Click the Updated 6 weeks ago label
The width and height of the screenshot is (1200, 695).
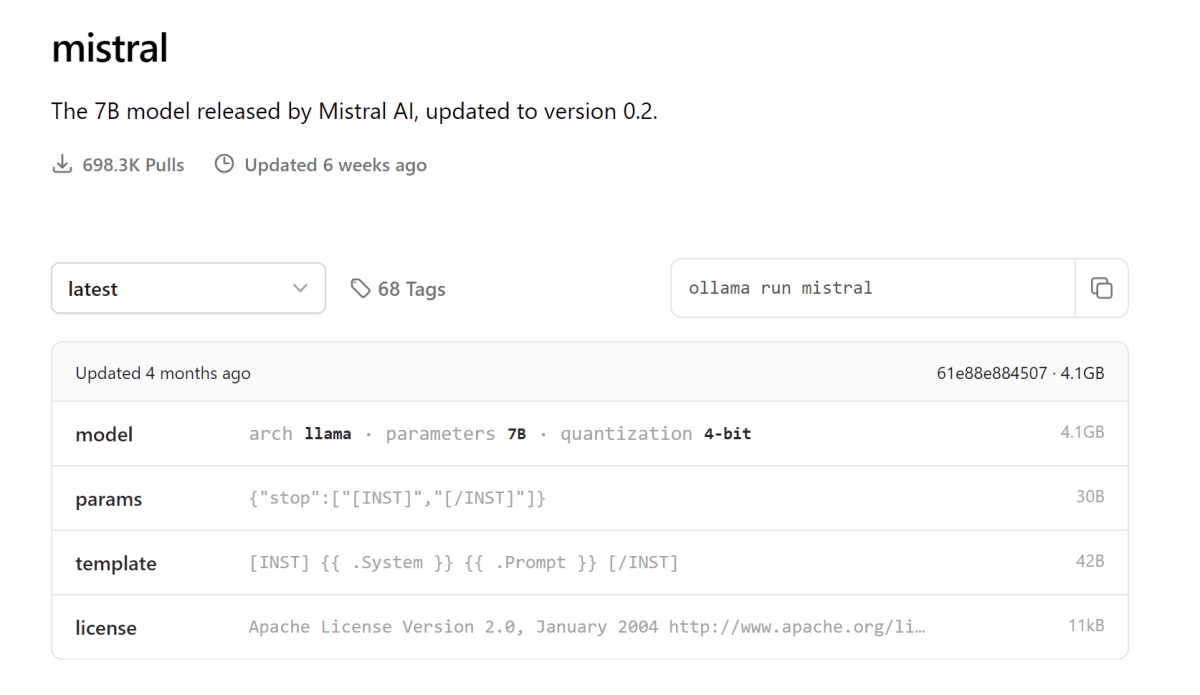click(x=335, y=165)
